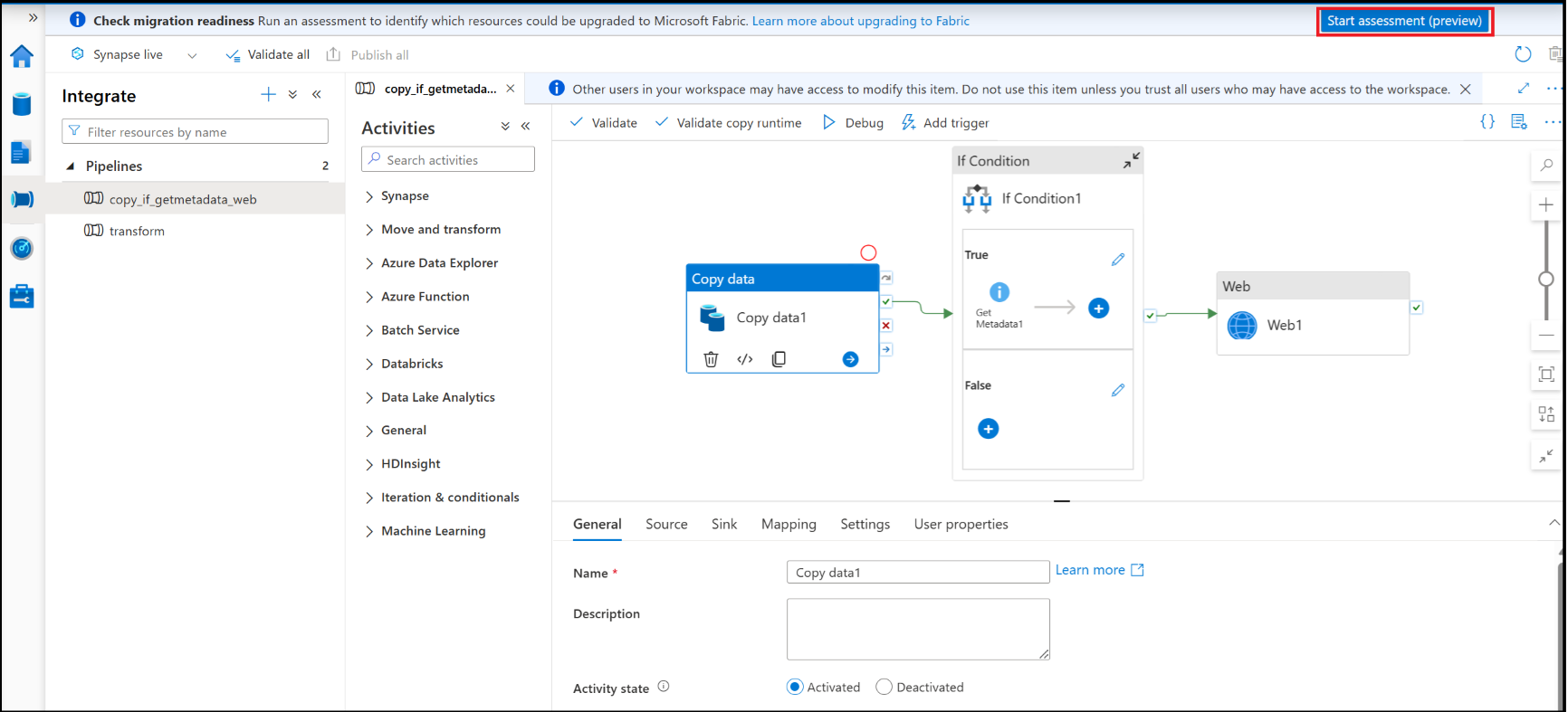Open the Integrate hub icon
The height and width of the screenshot is (712, 1568).
(x=22, y=199)
